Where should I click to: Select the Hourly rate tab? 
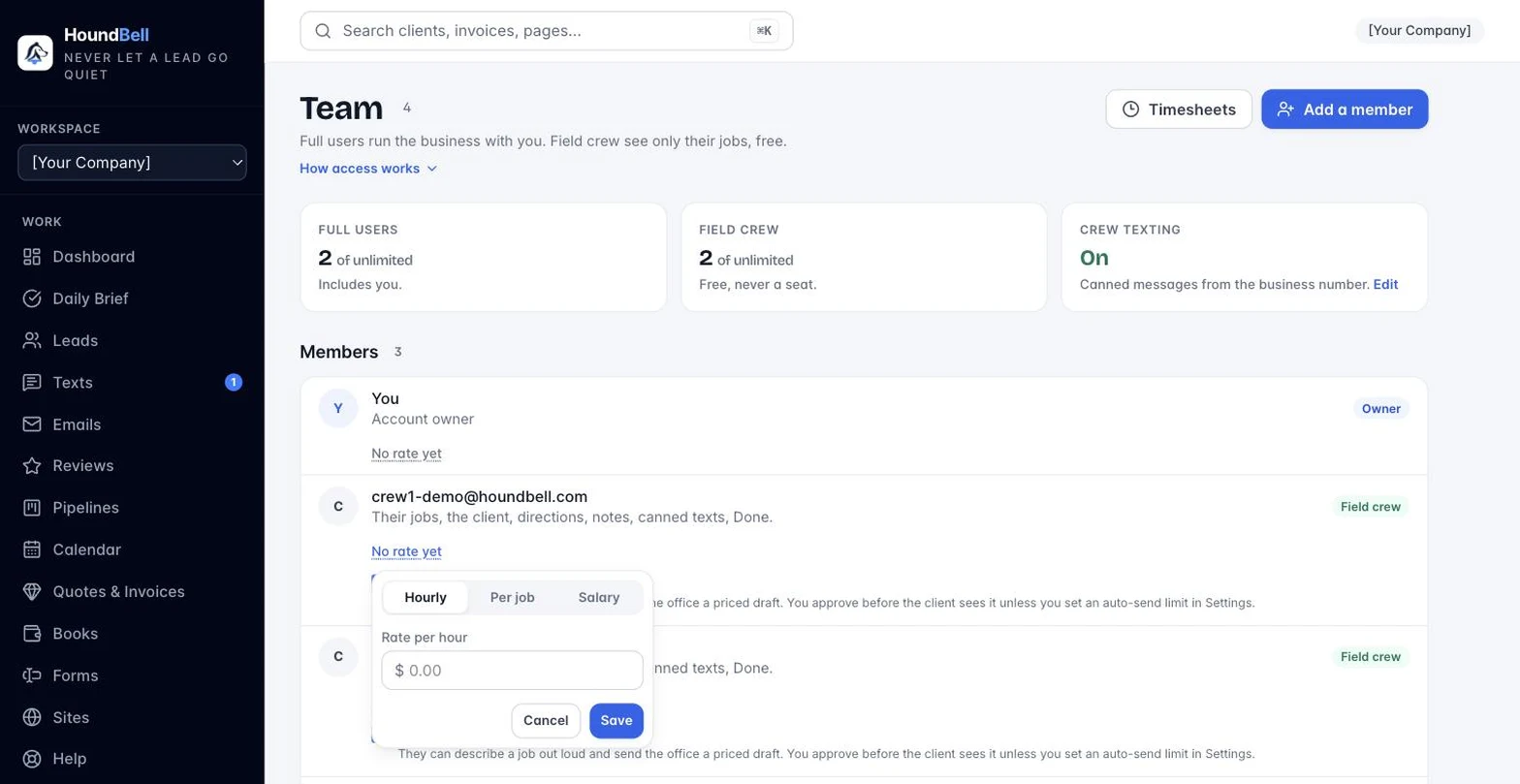click(x=426, y=598)
